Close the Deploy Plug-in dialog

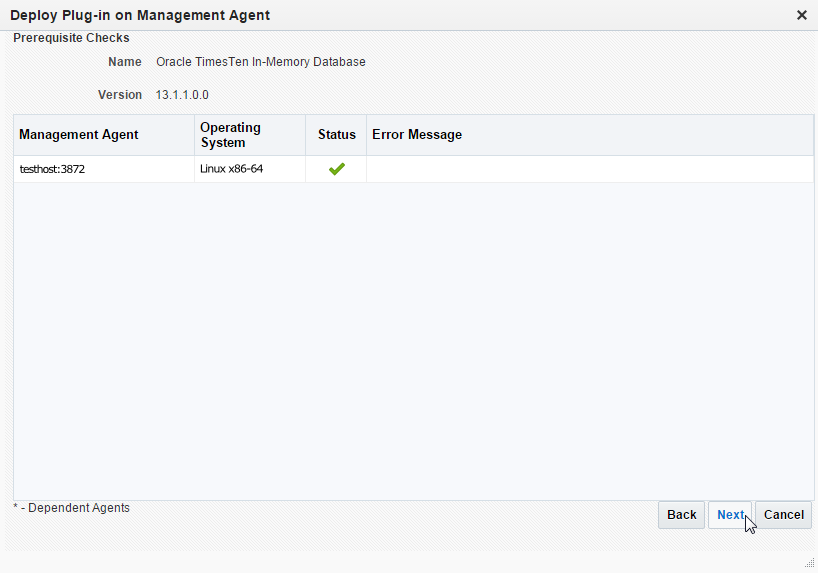802,15
